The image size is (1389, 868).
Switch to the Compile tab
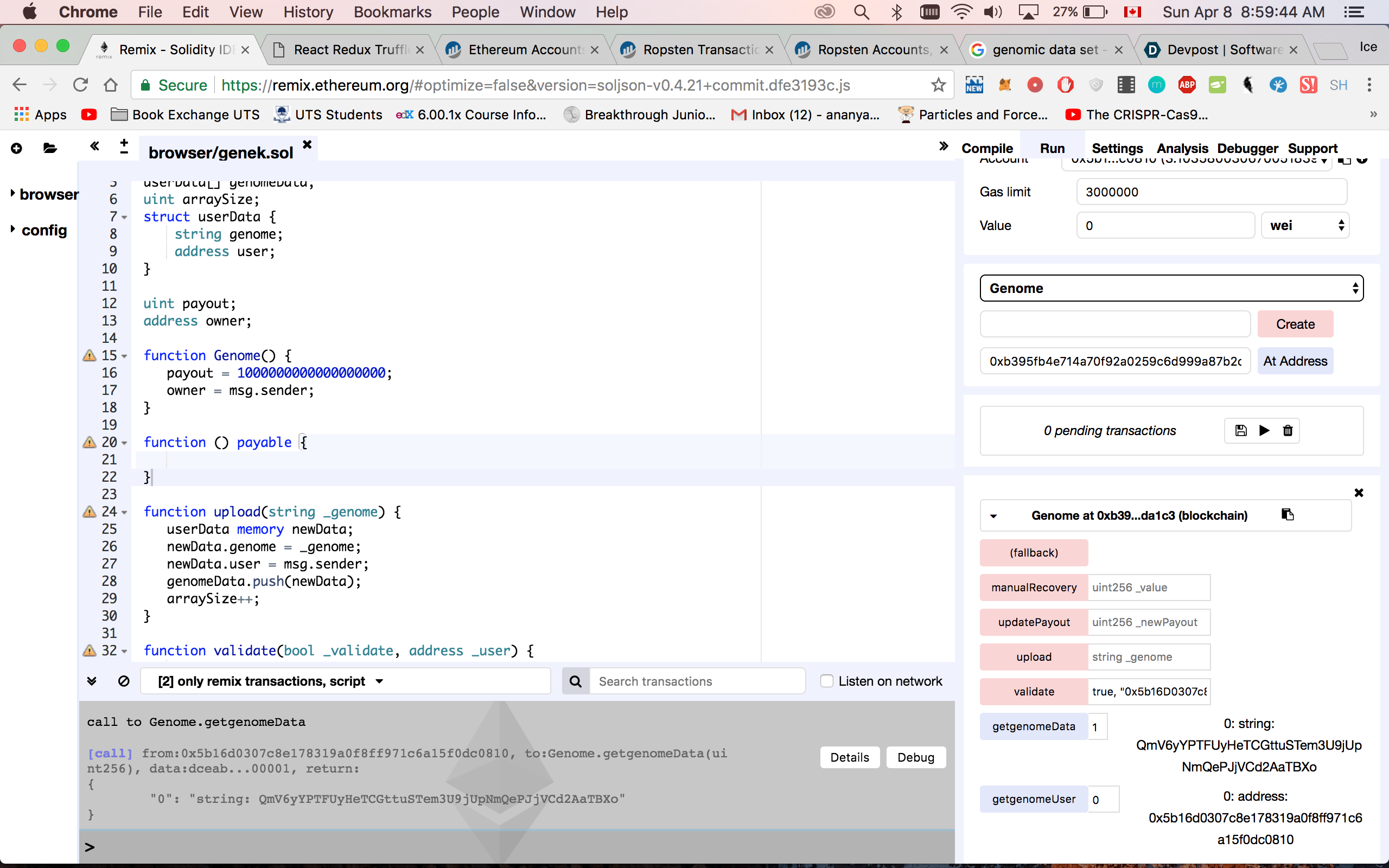tap(986, 149)
